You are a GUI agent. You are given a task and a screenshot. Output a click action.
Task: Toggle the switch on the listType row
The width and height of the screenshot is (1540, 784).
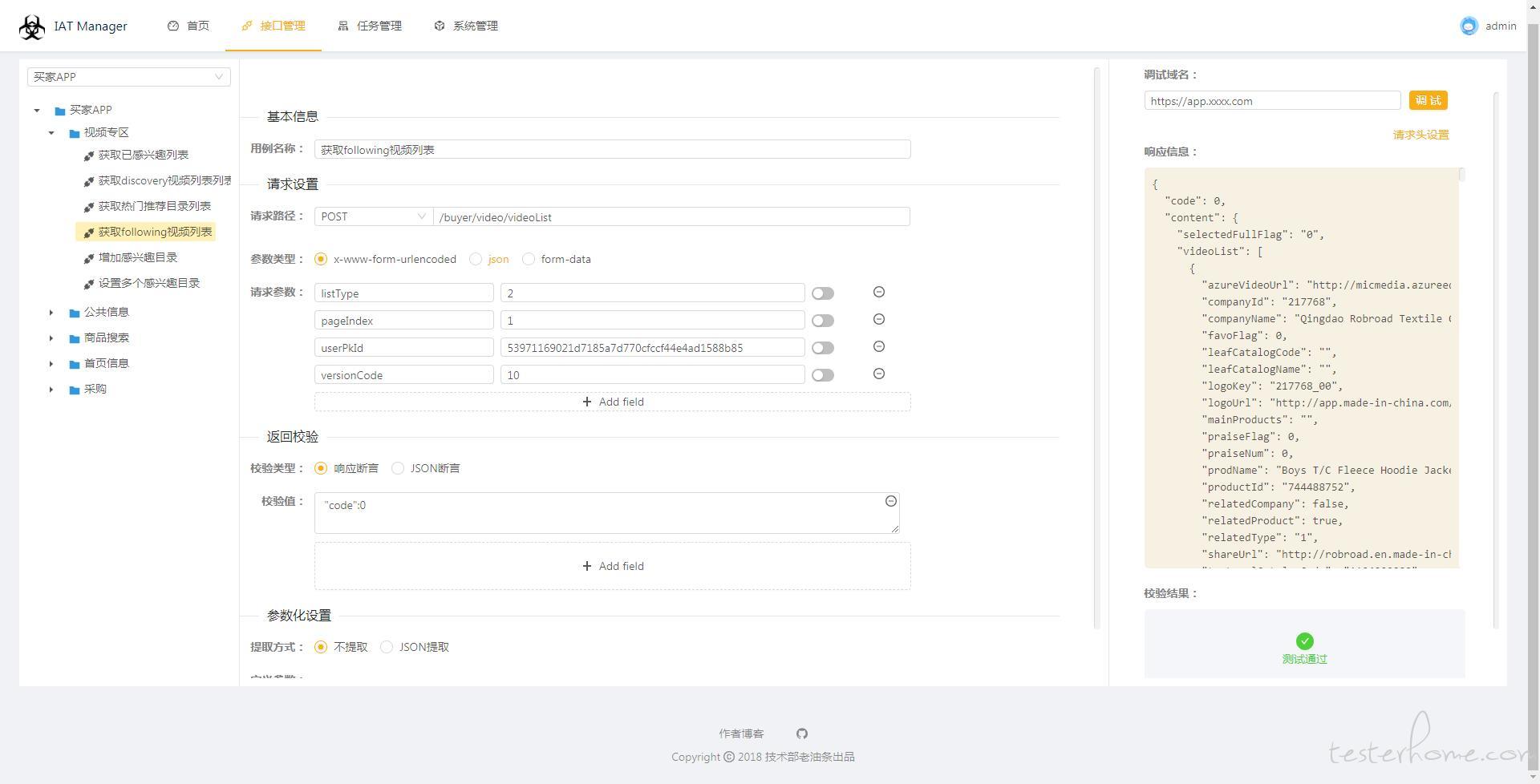click(x=823, y=293)
